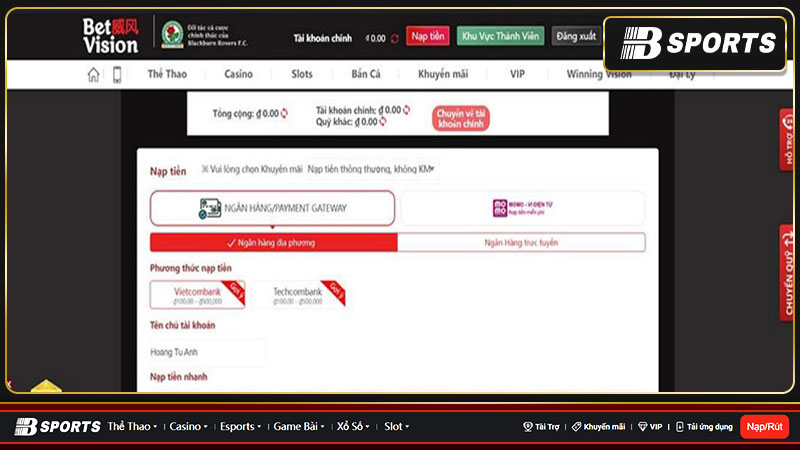Expand Esports dropdown in bottom bar

point(240,427)
